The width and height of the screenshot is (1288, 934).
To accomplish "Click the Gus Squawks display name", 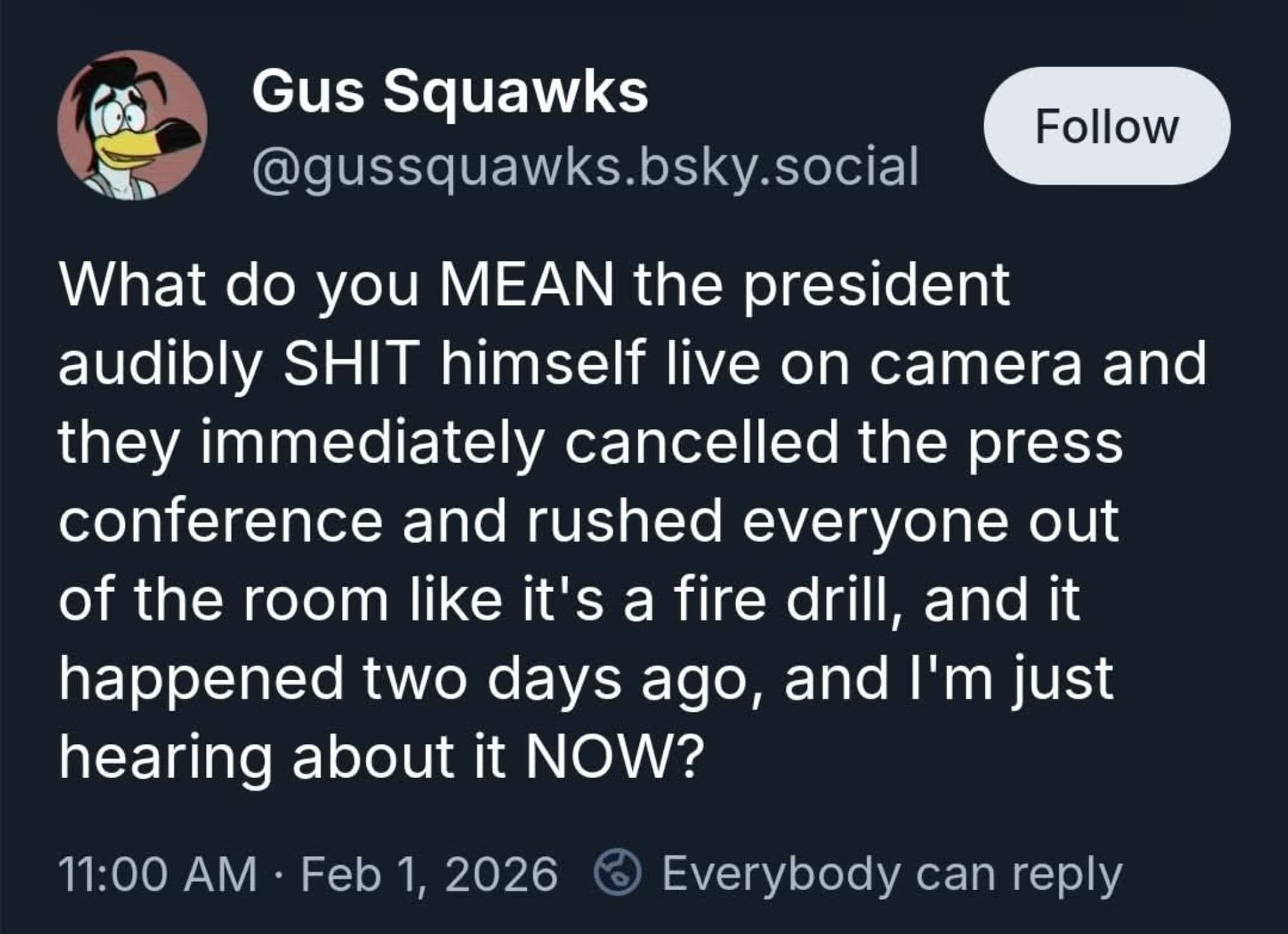I will (450, 92).
